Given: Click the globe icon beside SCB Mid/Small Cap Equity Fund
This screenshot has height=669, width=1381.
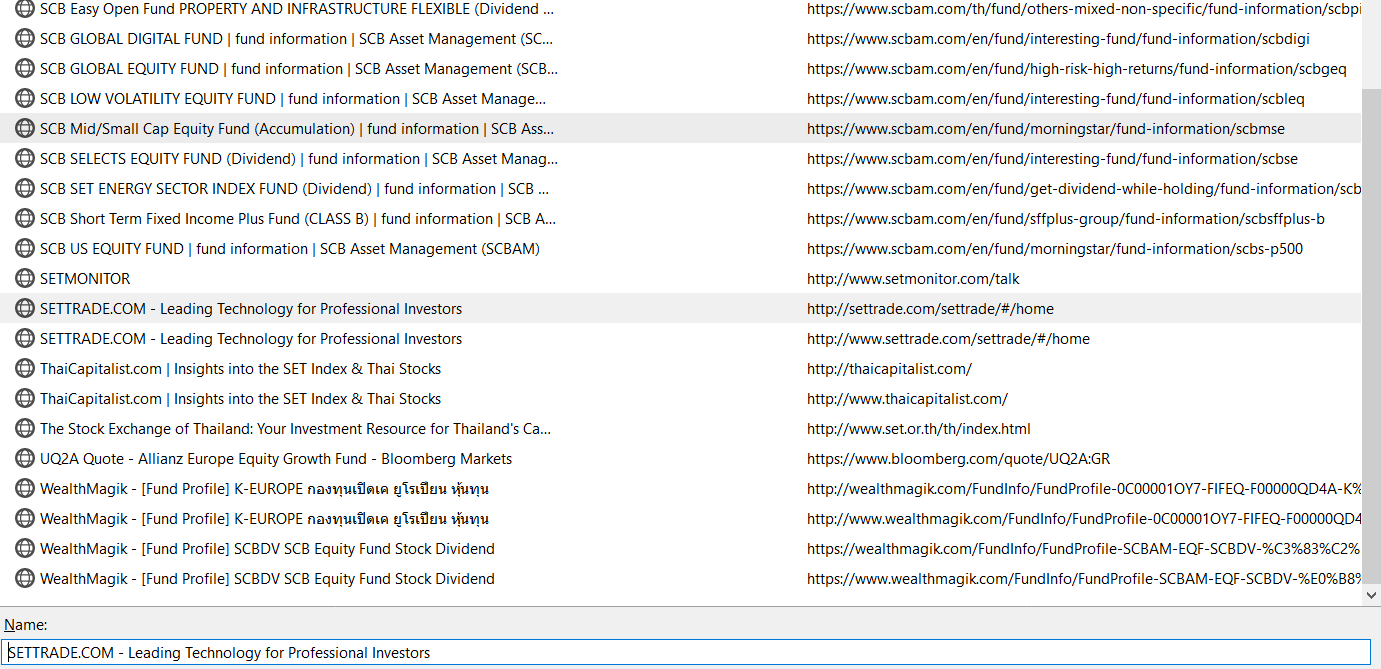Looking at the screenshot, I should (25, 129).
